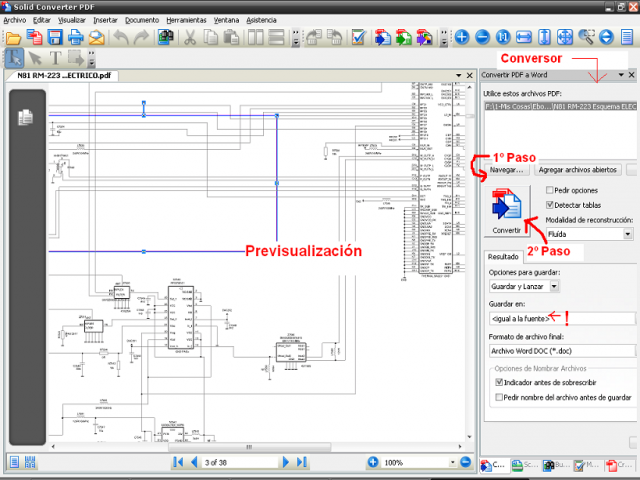Open the Ventana menu
The image size is (640, 480).
tap(226, 20)
